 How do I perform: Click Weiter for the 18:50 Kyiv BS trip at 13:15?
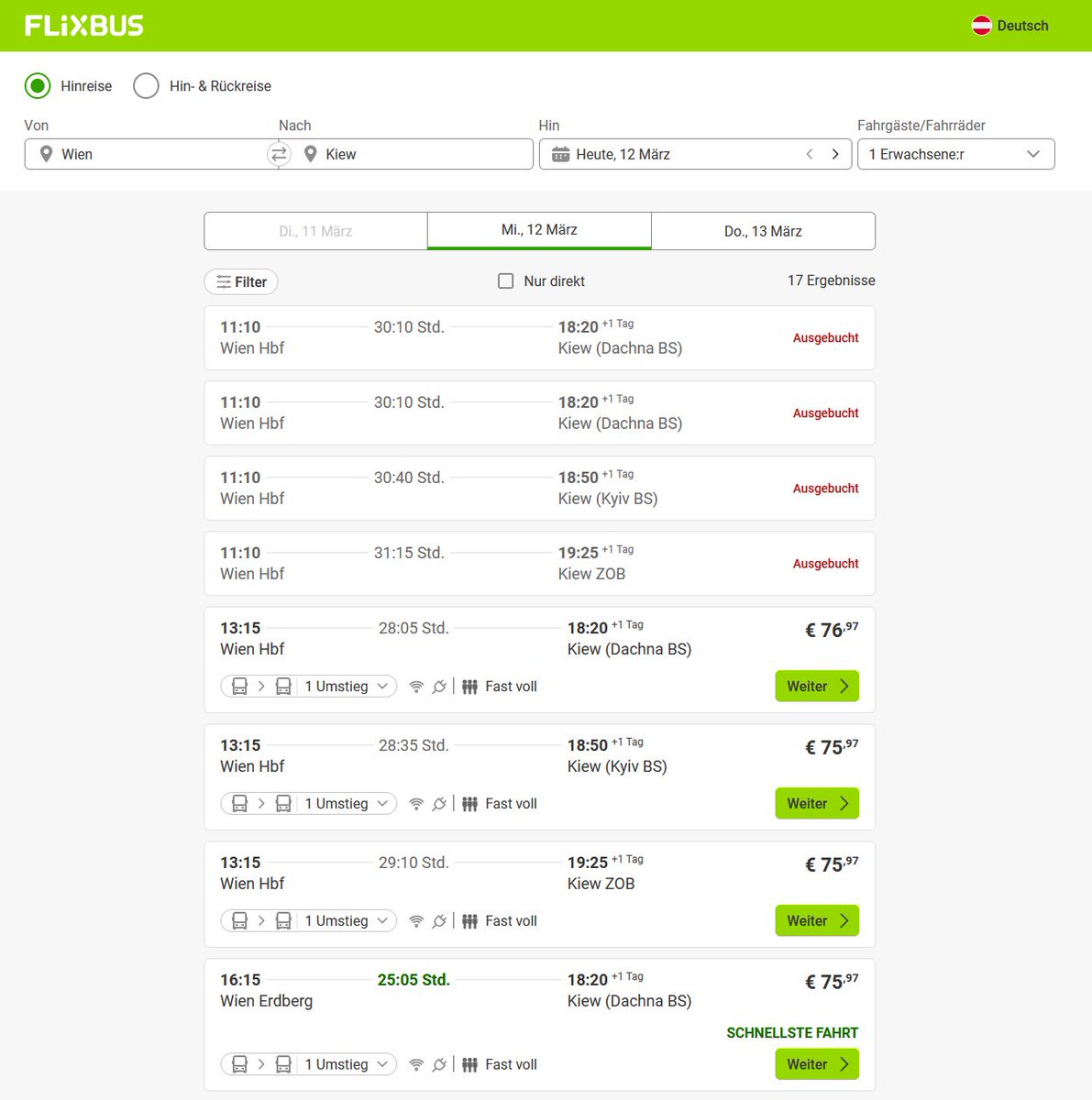point(817,804)
